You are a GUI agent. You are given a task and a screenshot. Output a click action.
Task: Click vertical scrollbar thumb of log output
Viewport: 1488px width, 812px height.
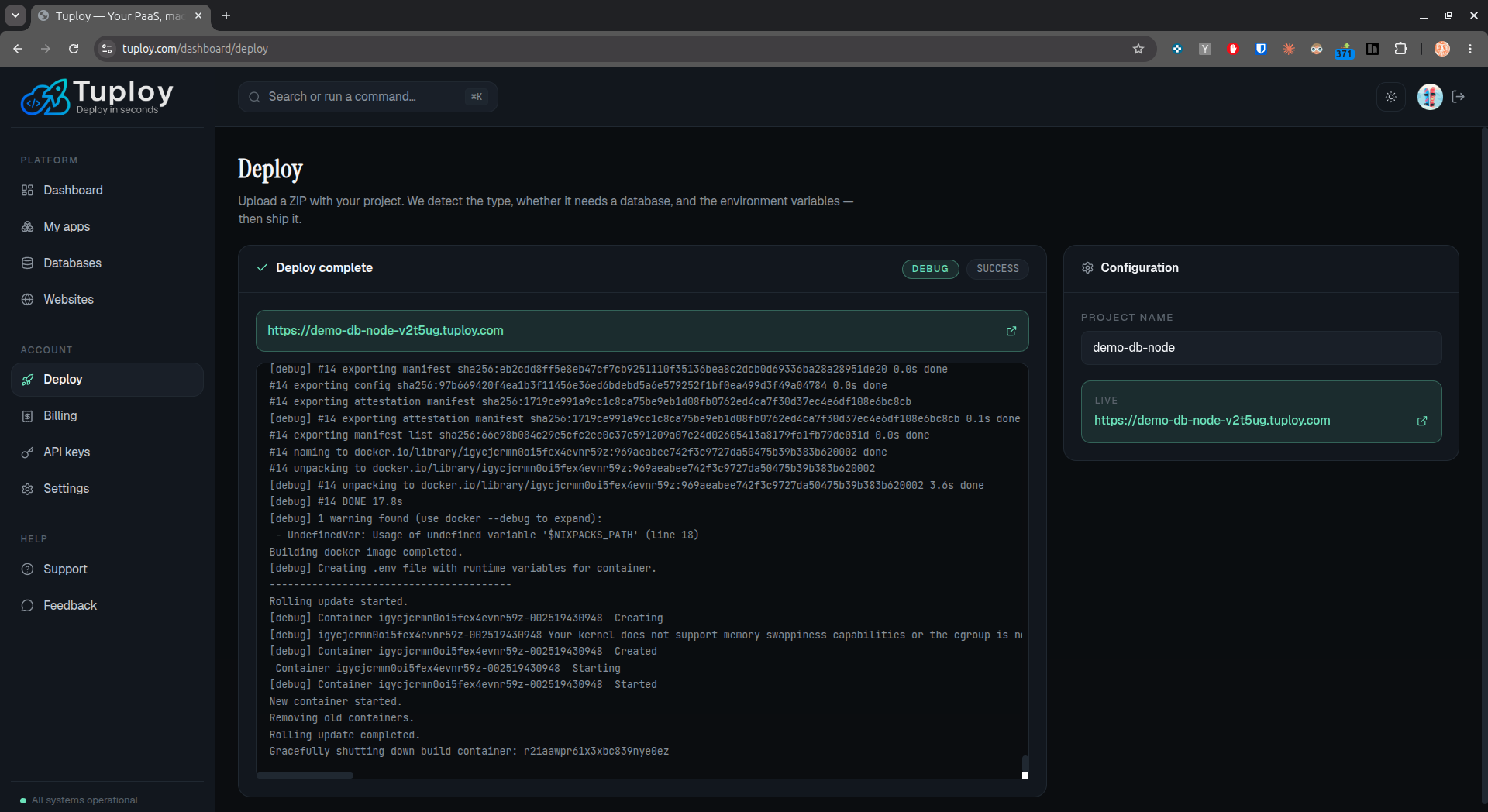(1025, 764)
